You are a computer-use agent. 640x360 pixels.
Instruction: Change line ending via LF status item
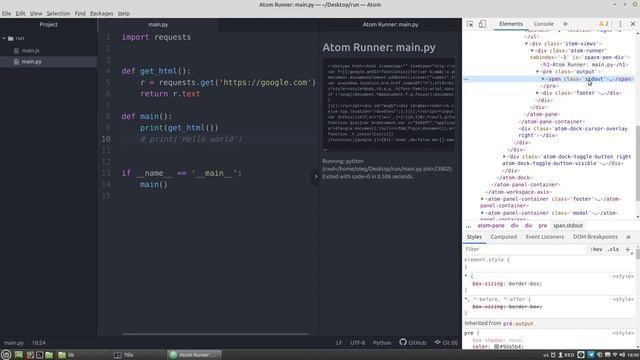pyautogui.click(x=338, y=343)
